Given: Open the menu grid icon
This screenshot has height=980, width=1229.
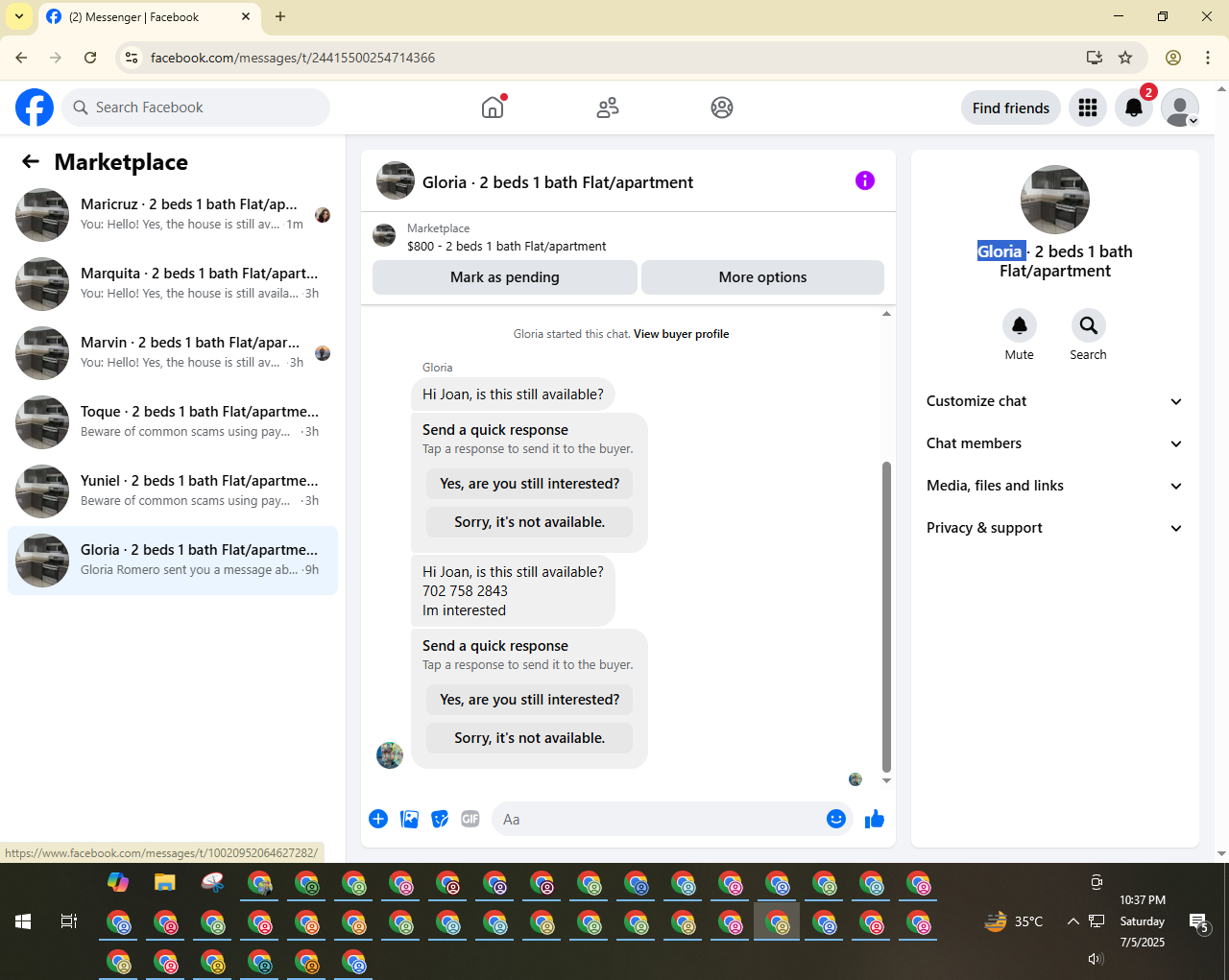Looking at the screenshot, I should 1088,108.
